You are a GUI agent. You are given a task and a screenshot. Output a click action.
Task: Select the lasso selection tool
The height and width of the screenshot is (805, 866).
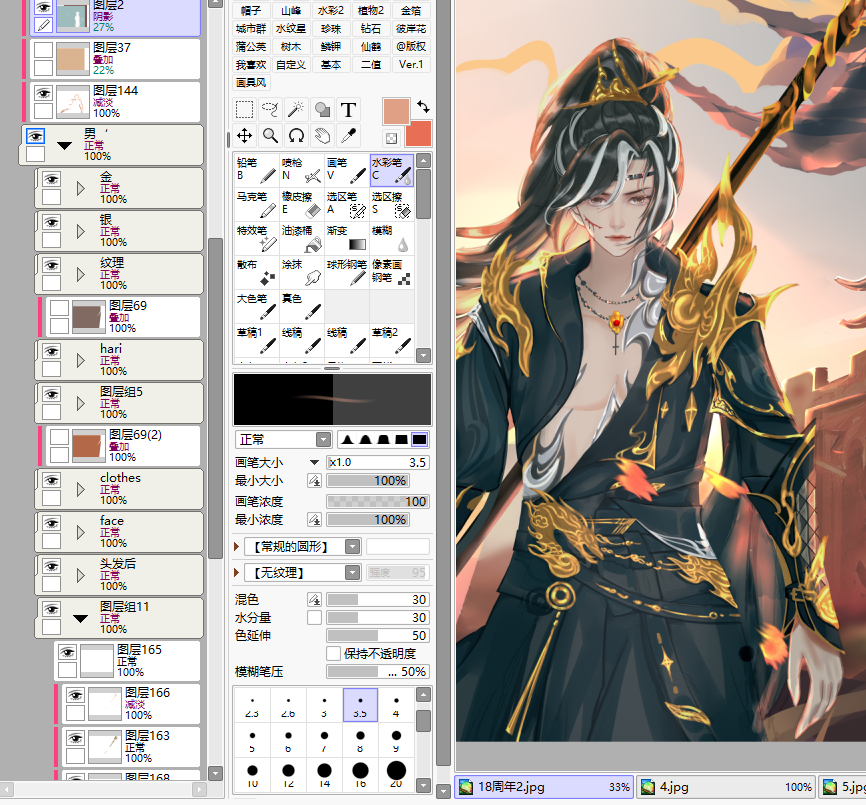tap(270, 110)
